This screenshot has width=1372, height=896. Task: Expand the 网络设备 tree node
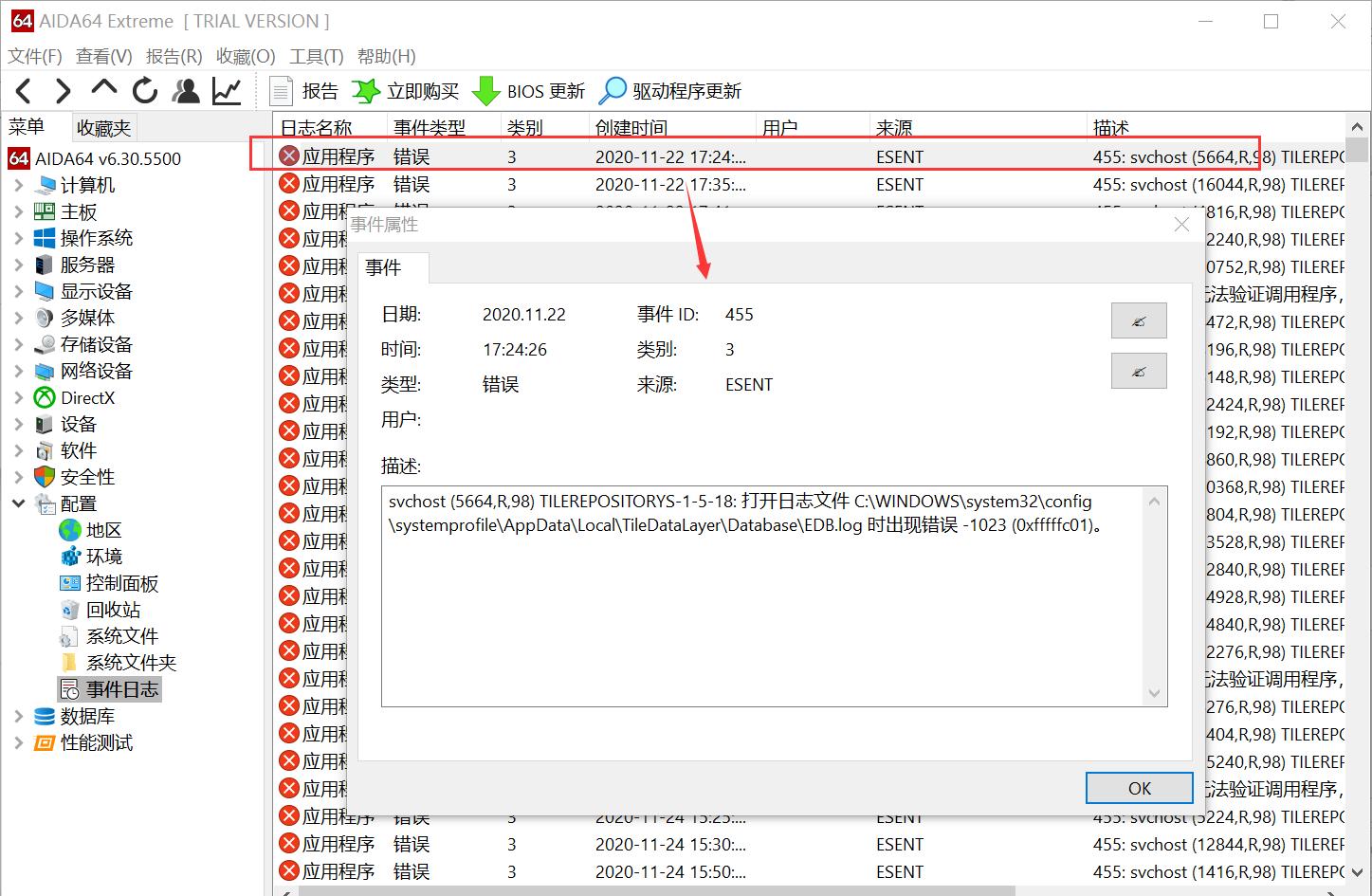coord(18,371)
